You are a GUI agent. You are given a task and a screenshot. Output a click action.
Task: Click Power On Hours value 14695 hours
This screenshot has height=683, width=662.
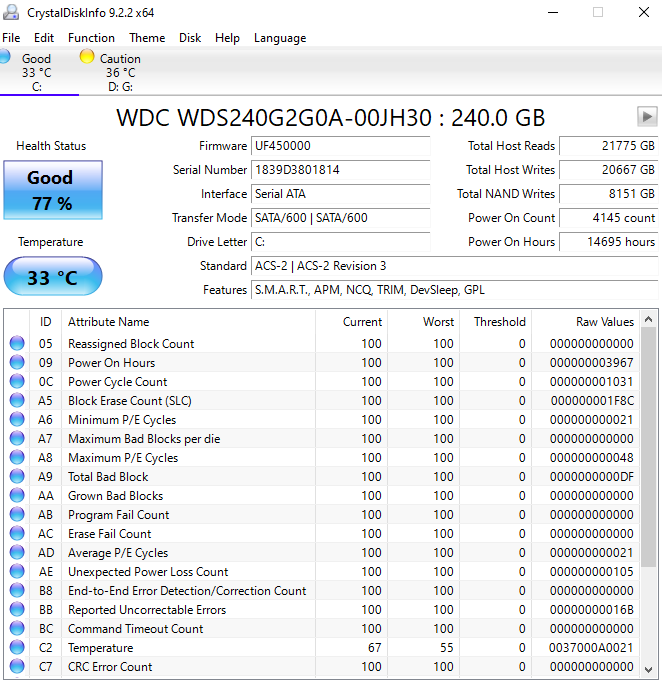click(608, 242)
